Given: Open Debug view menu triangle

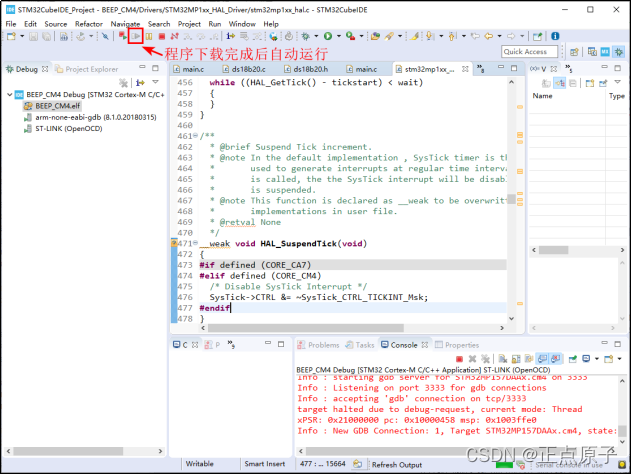Looking at the screenshot, I should click(x=155, y=82).
